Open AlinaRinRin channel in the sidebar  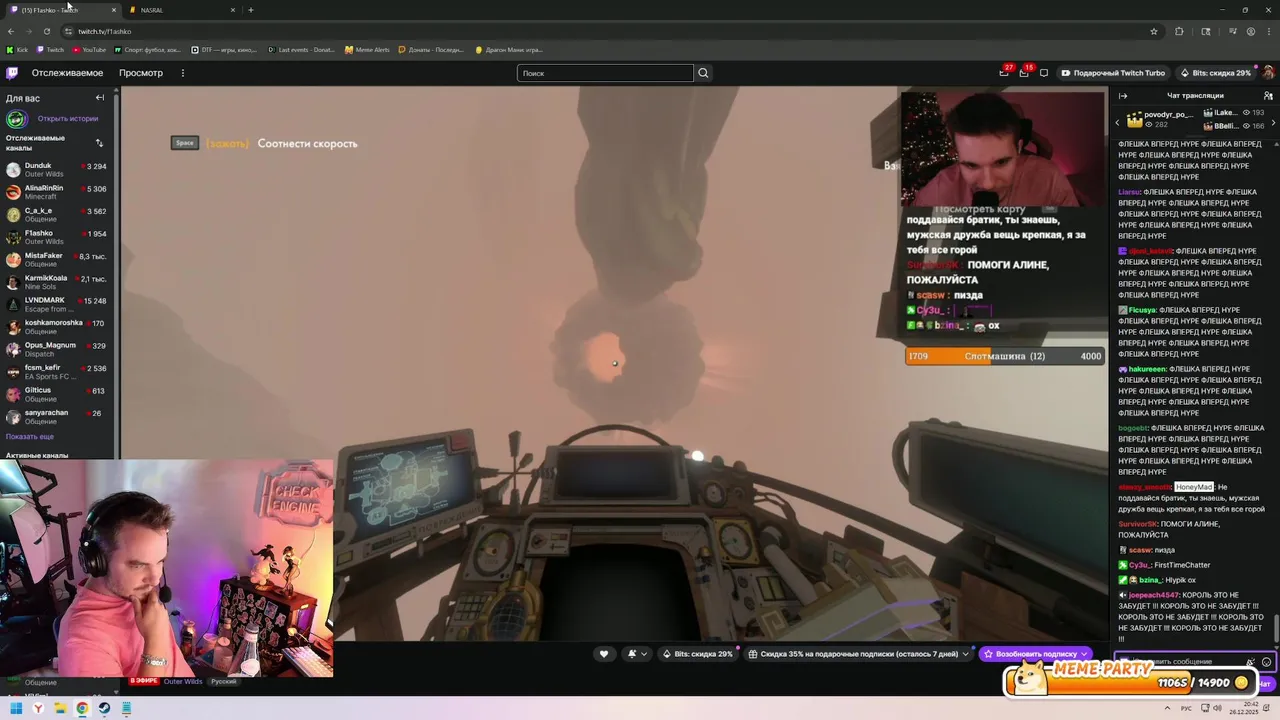point(58,192)
